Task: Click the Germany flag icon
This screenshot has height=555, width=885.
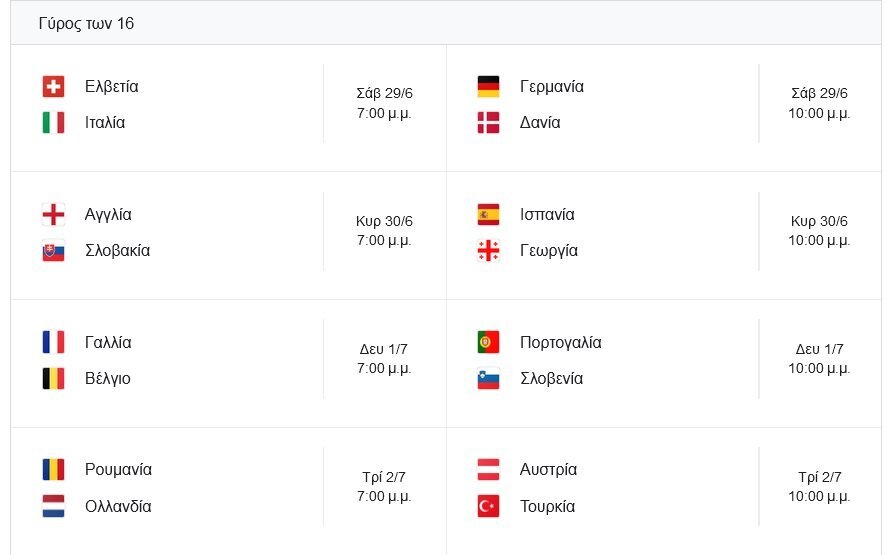Action: click(488, 87)
